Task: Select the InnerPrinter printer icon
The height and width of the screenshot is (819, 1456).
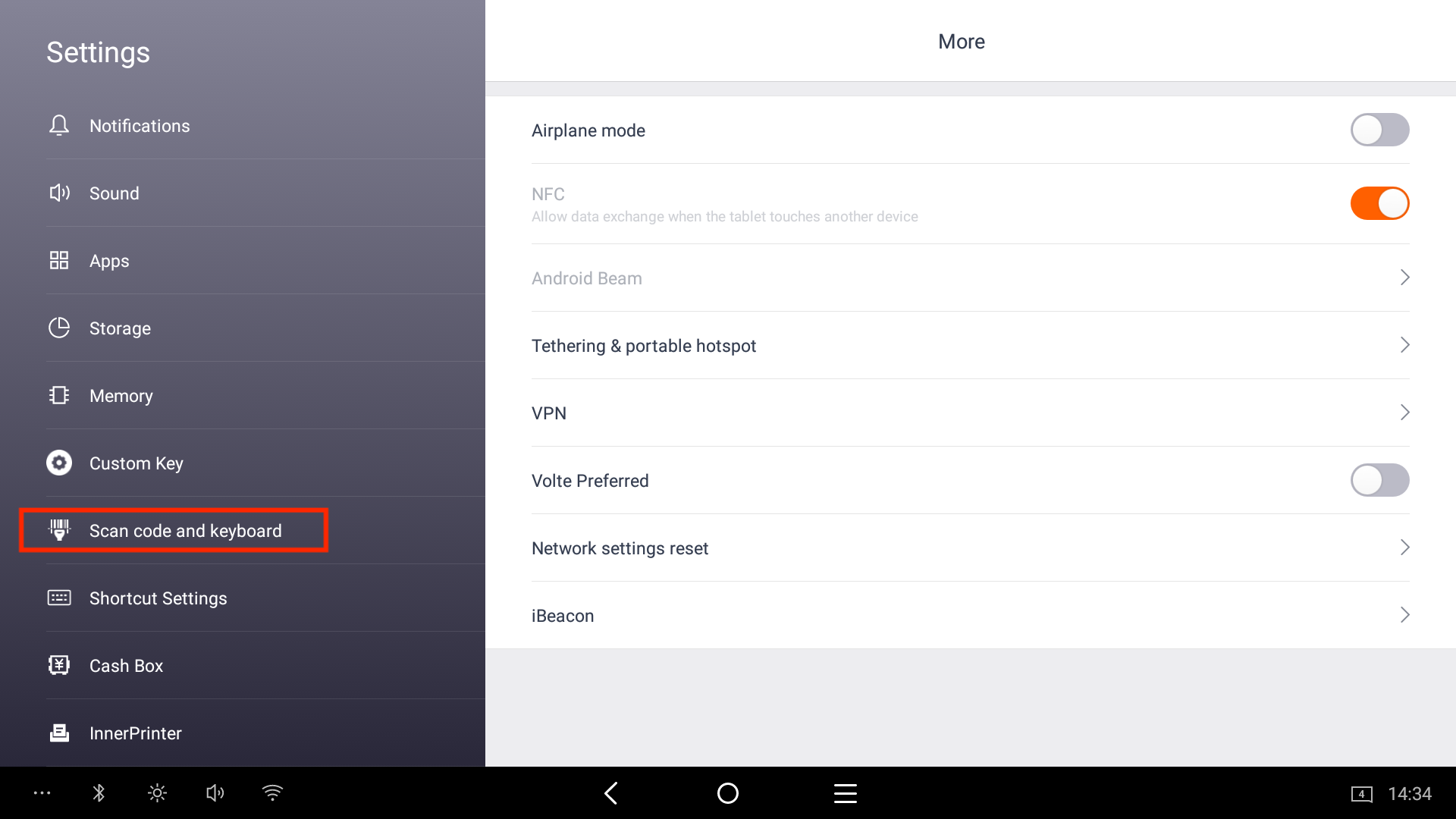Action: (59, 733)
